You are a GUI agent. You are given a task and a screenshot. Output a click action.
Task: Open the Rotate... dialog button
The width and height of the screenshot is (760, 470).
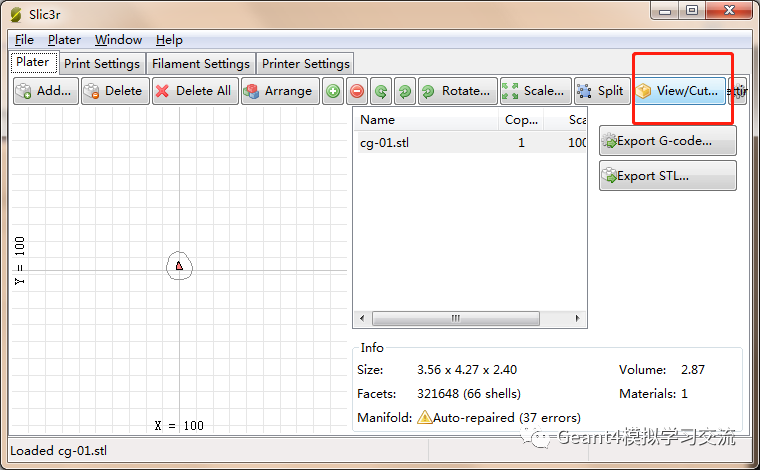[458, 91]
